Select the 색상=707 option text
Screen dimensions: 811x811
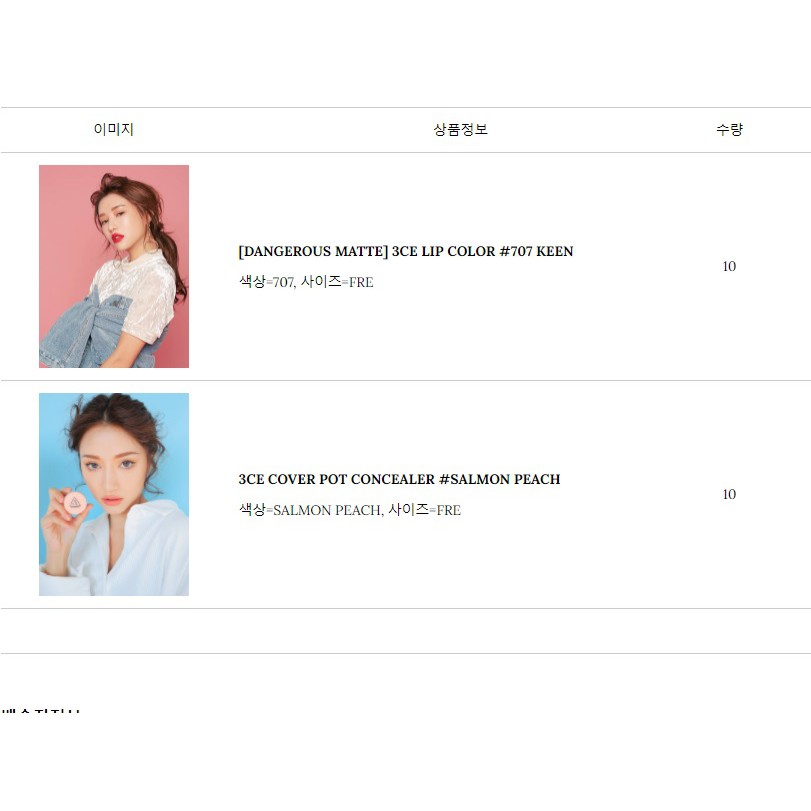pyautogui.click(x=267, y=282)
